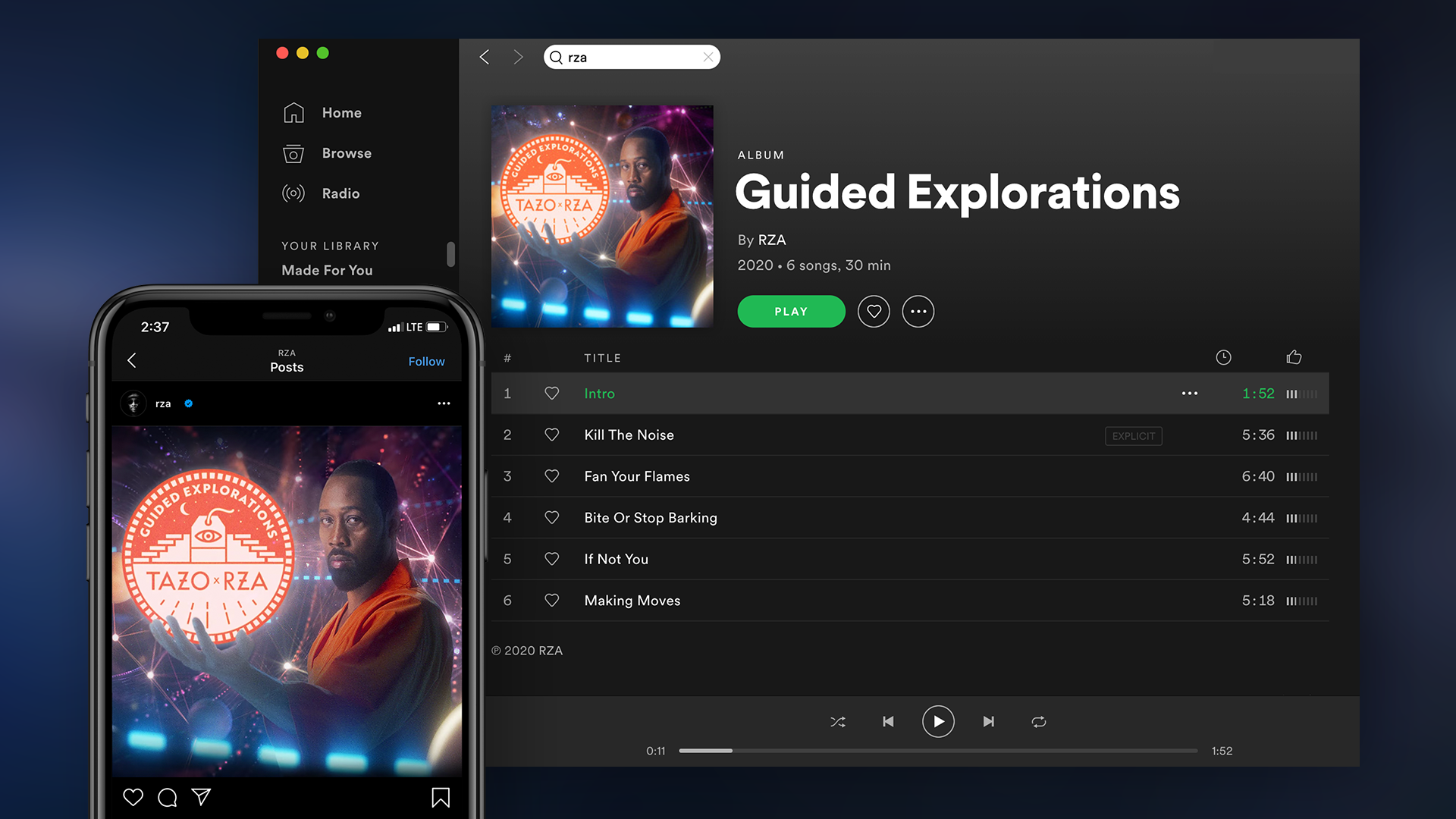The image size is (1456, 819).
Task: Click popularity bars for Making Moves
Action: point(1302,601)
